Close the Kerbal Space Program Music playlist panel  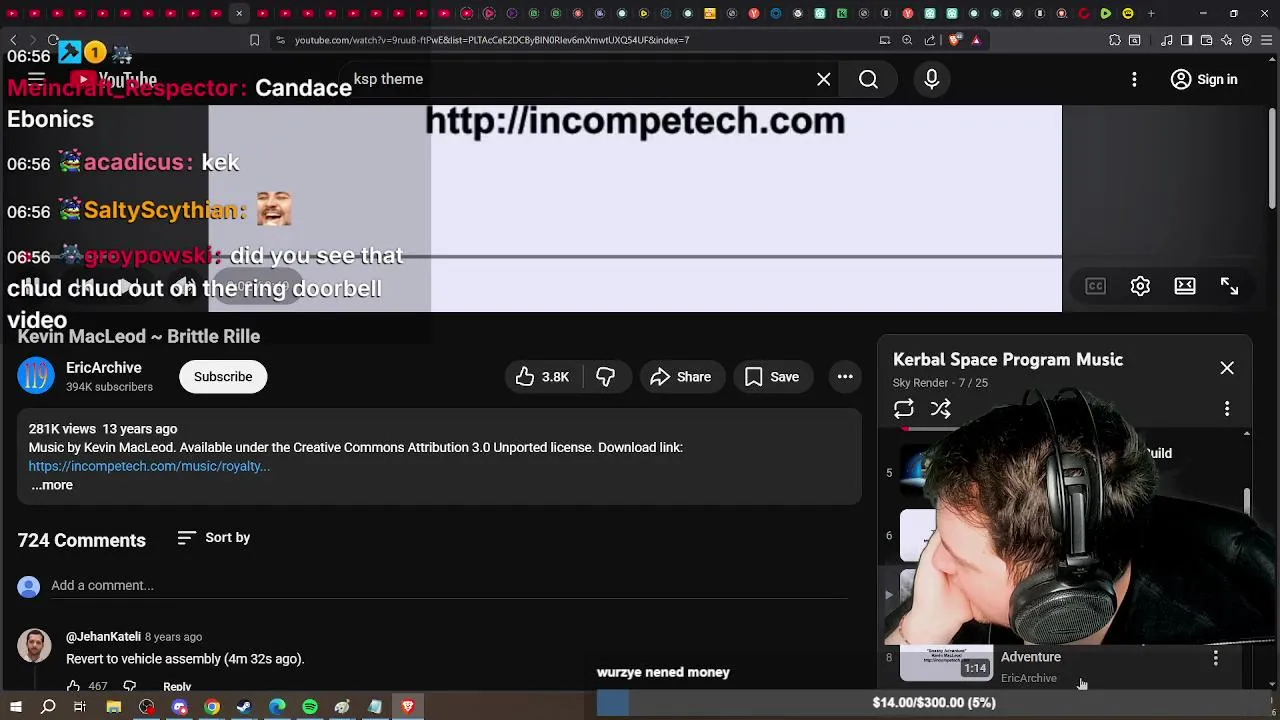1227,368
